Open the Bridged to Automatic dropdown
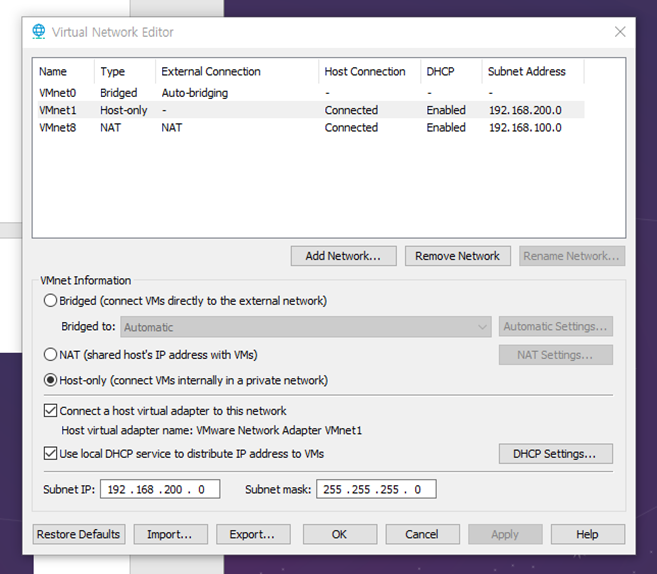 coord(306,327)
